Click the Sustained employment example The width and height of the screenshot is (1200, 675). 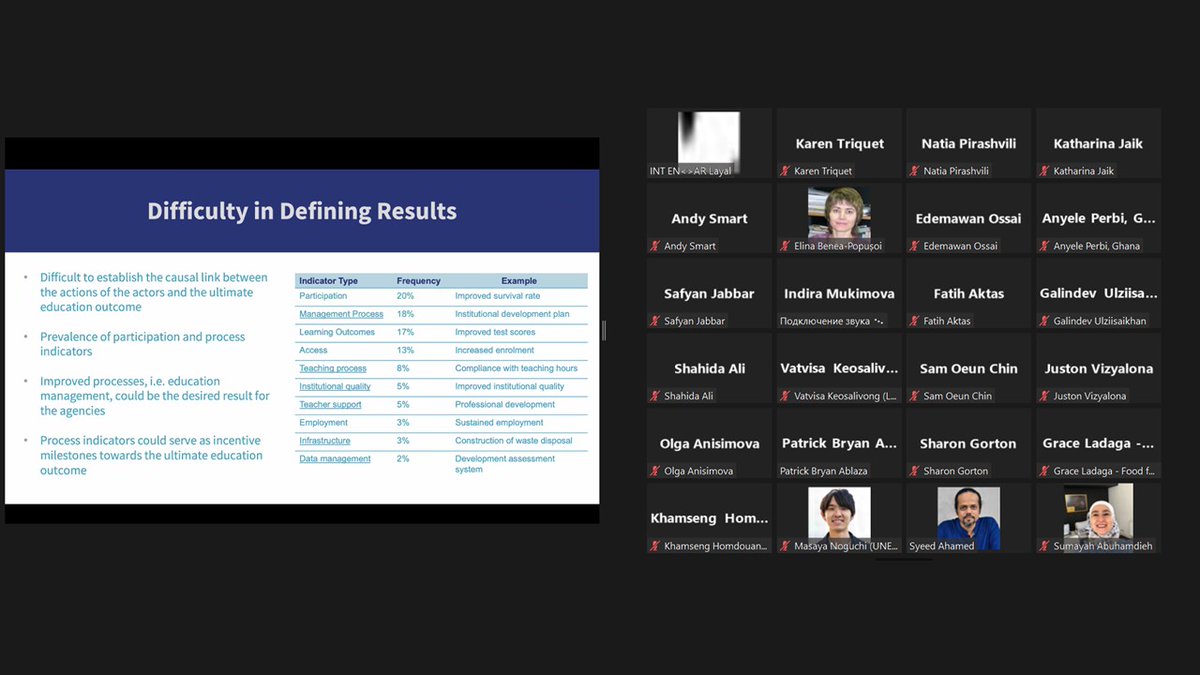[x=498, y=422]
